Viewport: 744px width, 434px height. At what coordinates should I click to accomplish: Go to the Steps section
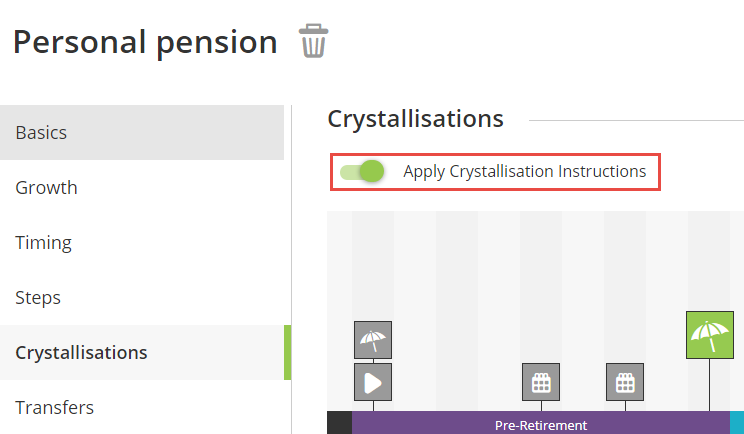click(x=142, y=297)
